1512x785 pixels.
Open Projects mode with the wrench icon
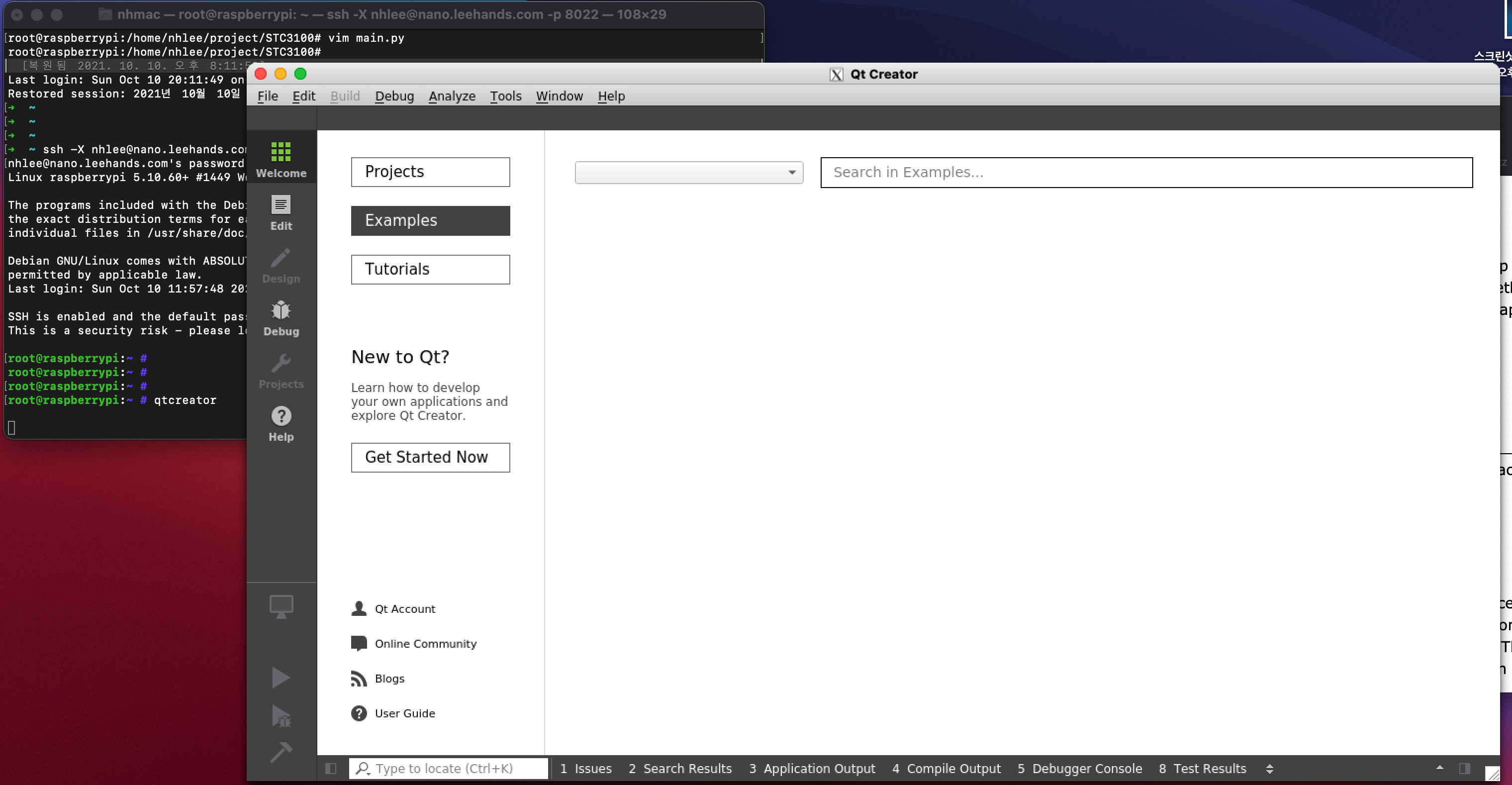[x=281, y=371]
